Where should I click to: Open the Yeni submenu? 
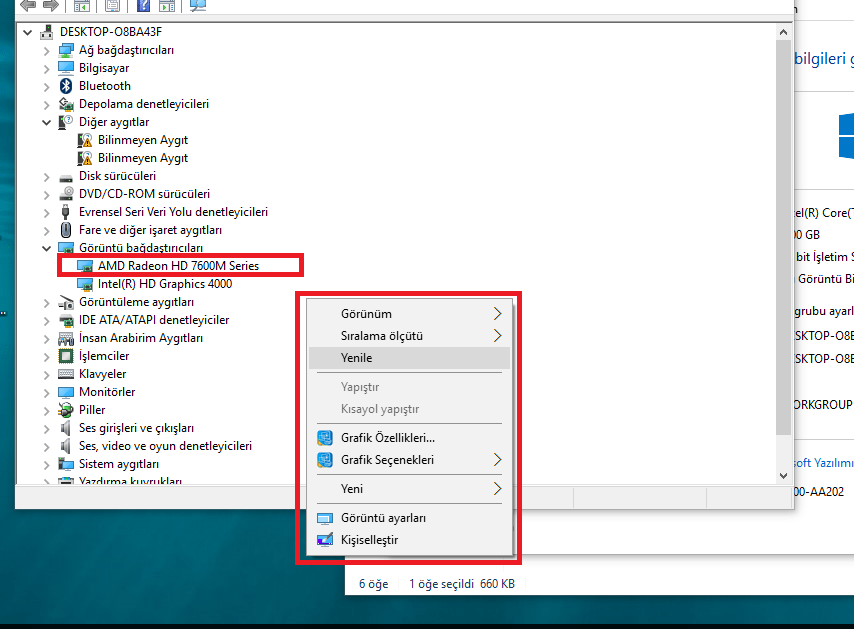[x=409, y=489]
